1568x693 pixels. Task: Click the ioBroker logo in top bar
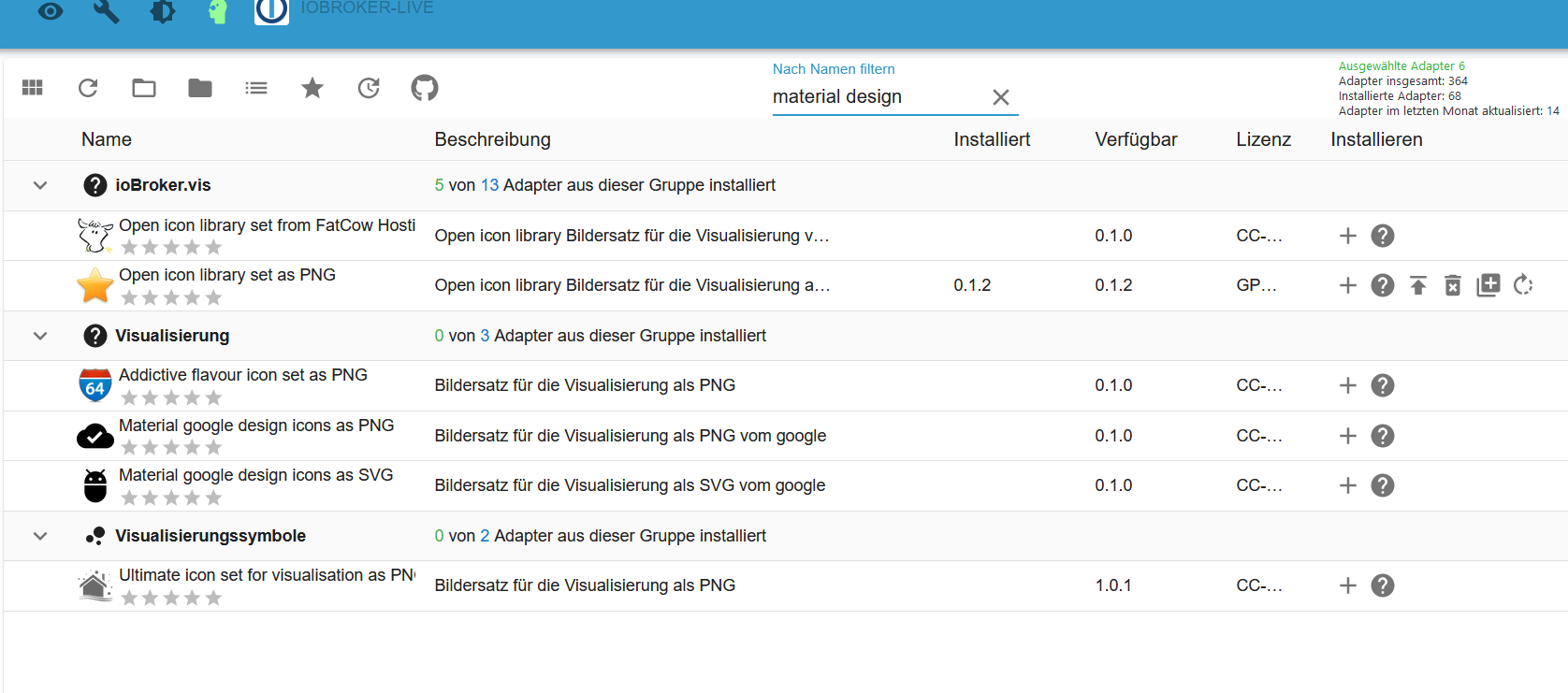pyautogui.click(x=271, y=10)
